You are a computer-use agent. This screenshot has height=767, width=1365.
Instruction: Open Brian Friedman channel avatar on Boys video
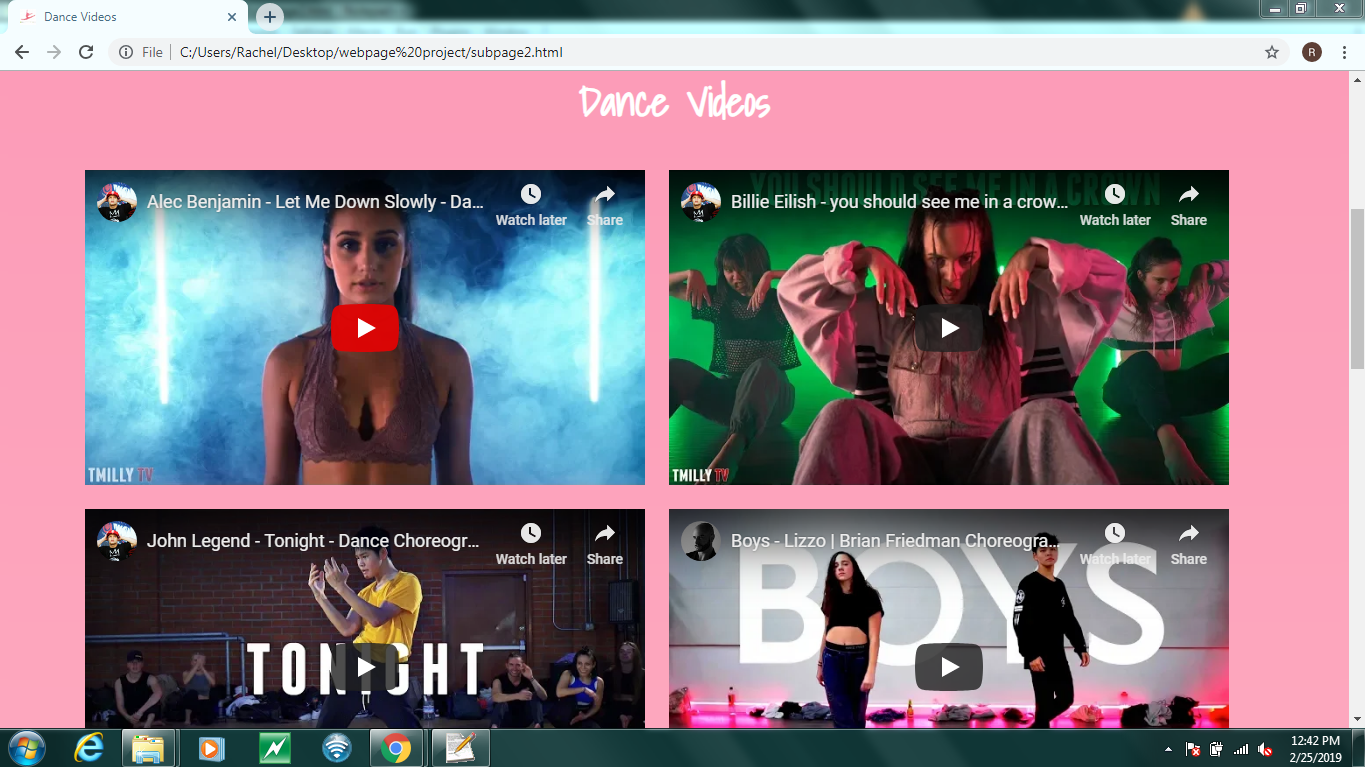coord(701,541)
